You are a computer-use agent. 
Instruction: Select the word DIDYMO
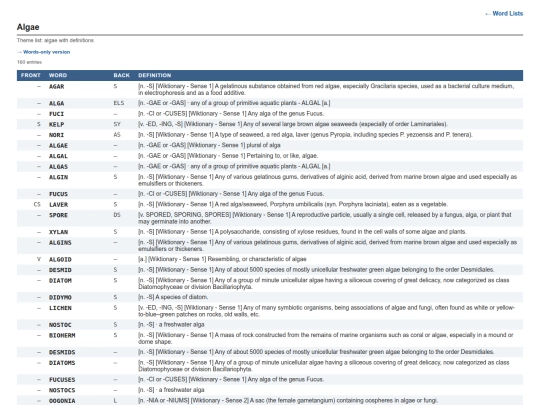60,298
